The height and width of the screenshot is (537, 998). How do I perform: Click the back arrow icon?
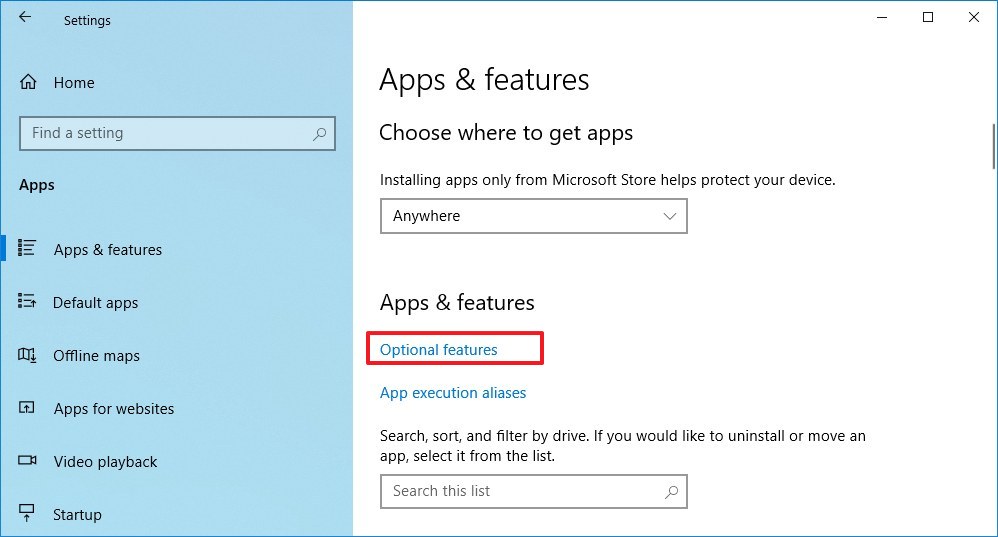[x=25, y=18]
